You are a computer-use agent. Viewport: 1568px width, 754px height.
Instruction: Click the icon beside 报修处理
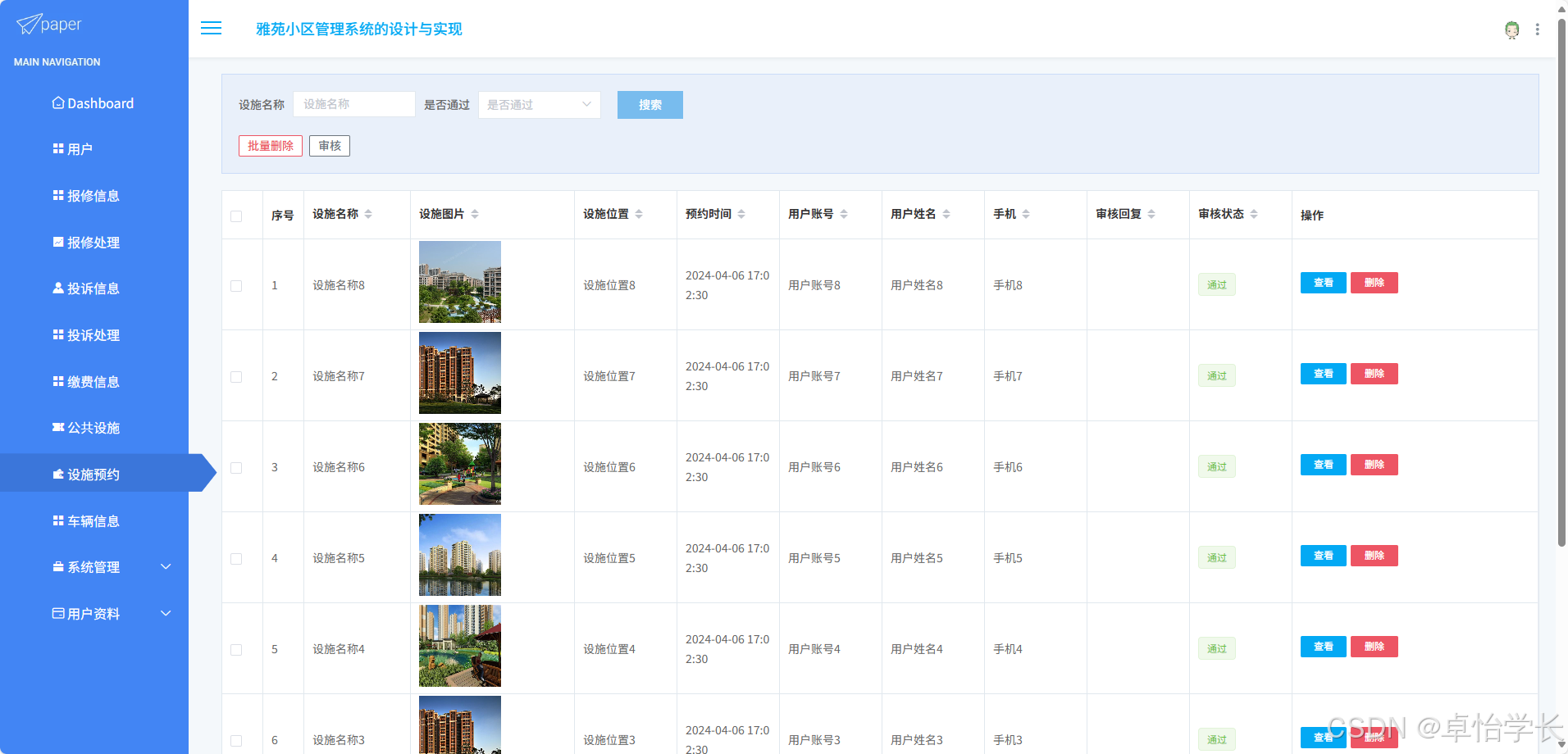(x=58, y=243)
